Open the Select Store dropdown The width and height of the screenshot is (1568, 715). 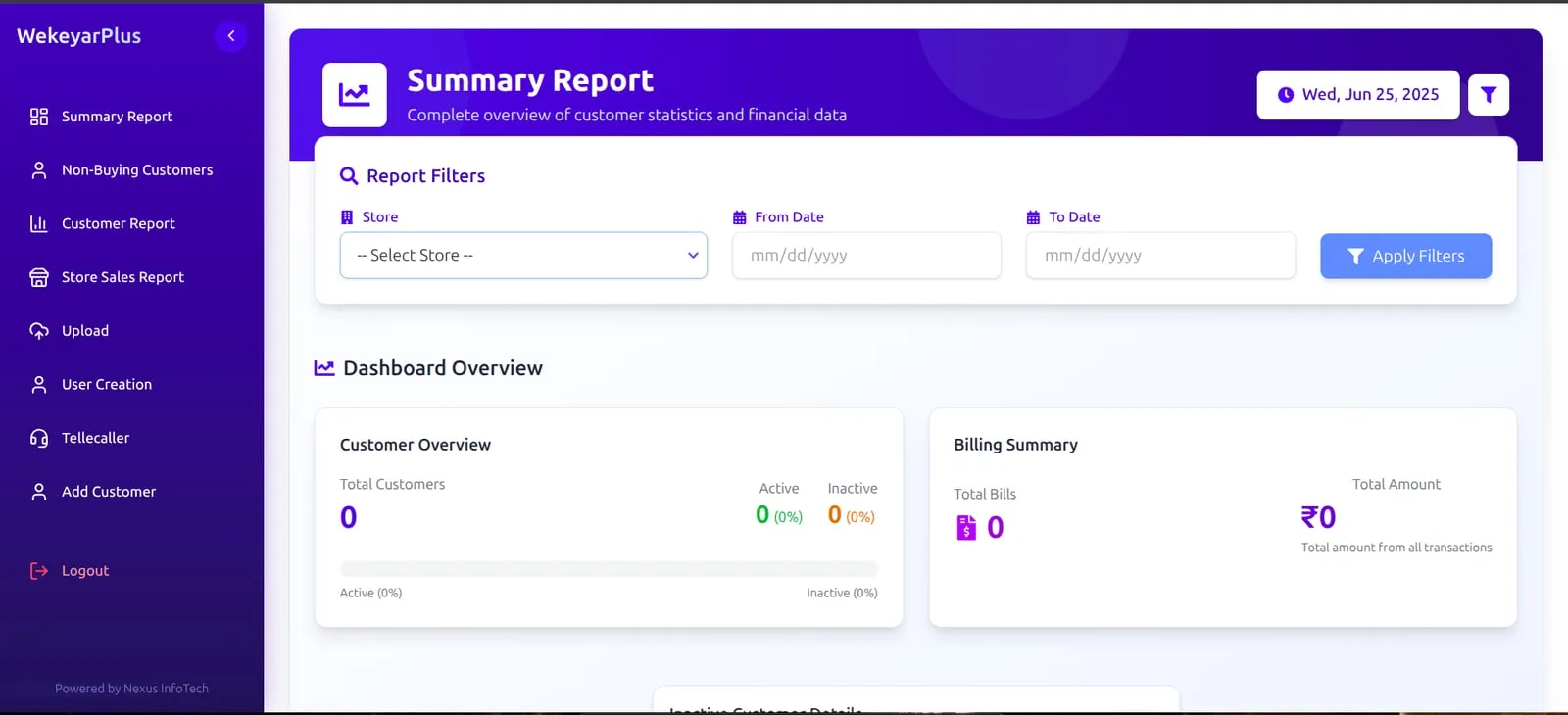click(523, 256)
